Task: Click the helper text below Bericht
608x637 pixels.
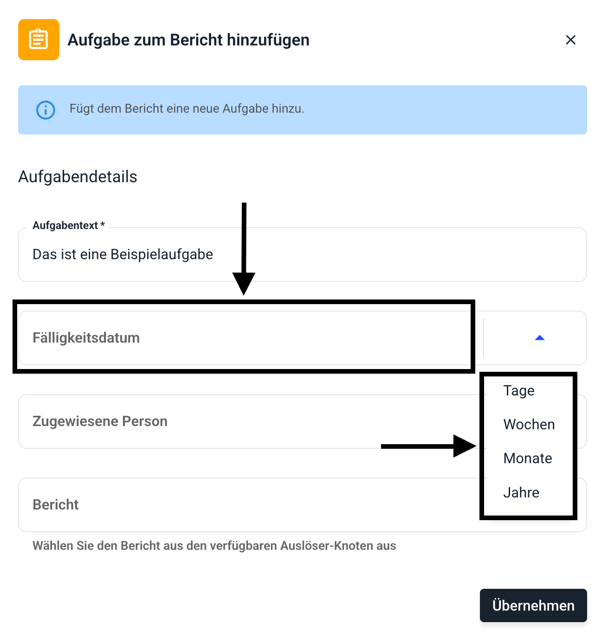Action: click(x=214, y=546)
